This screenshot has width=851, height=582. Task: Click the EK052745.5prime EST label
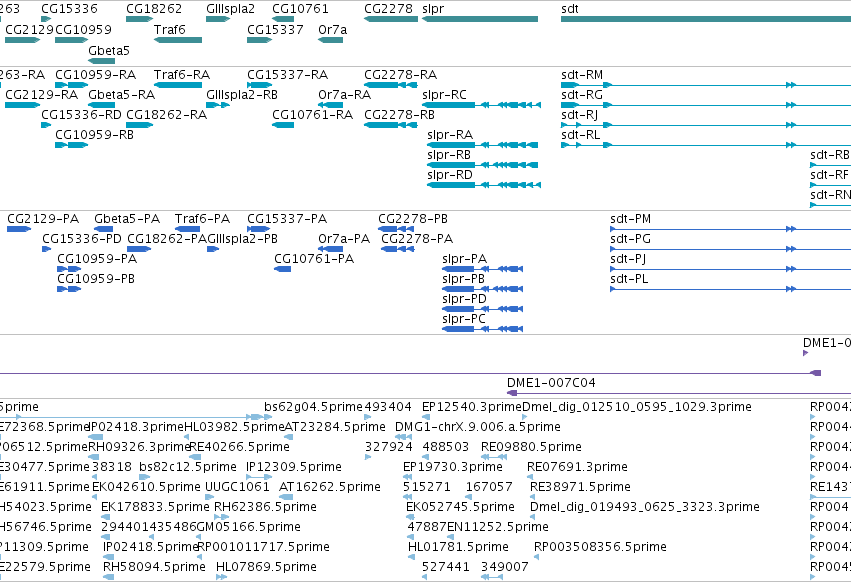[x=460, y=507]
